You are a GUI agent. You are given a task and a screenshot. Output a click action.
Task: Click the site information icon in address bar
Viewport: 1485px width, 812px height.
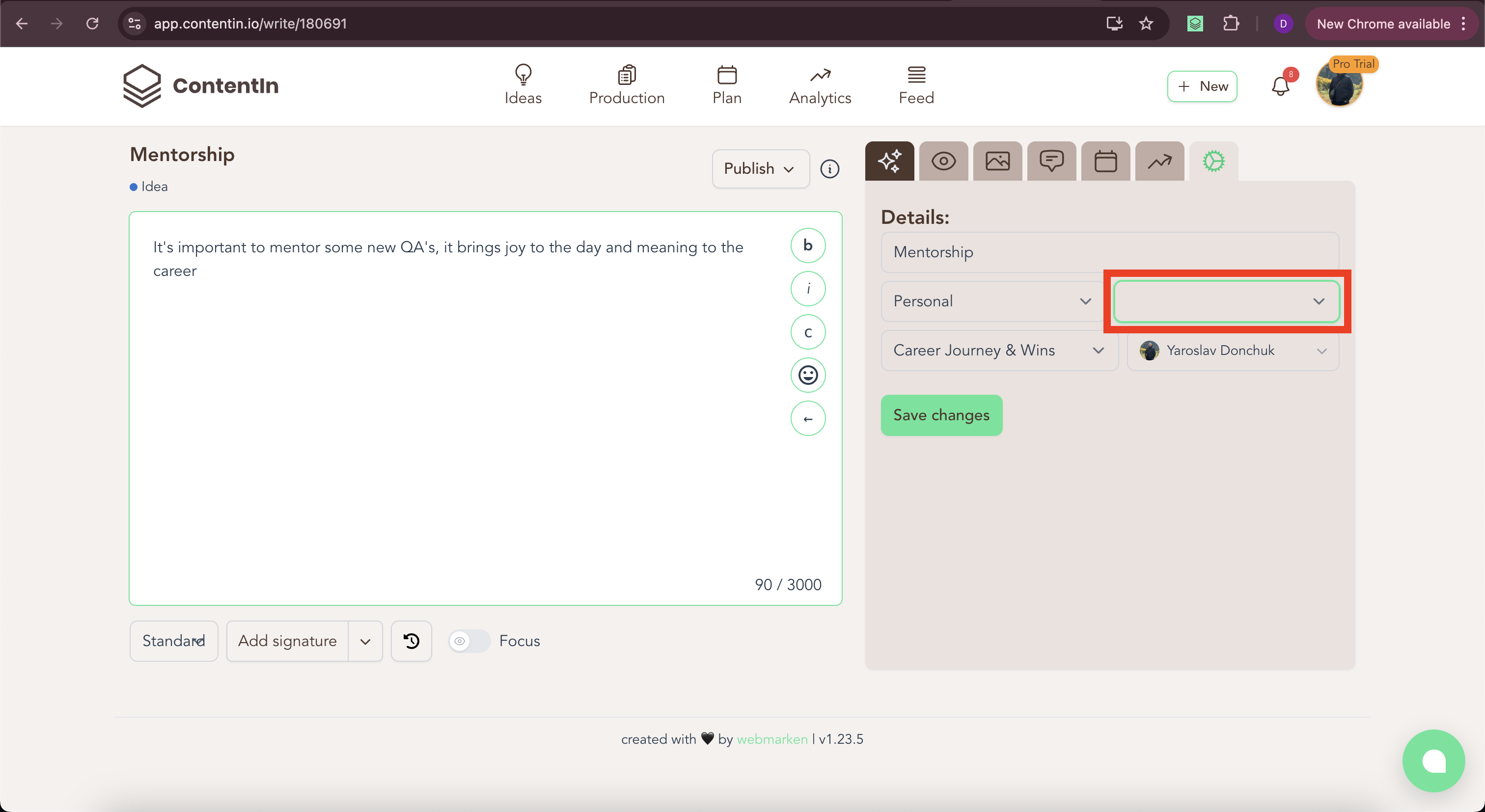135,24
